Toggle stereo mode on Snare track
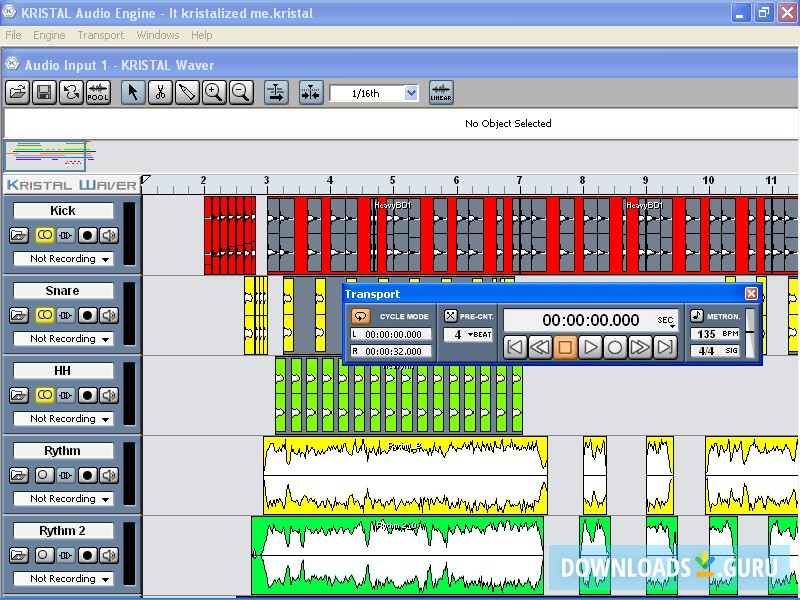Image resolution: width=800 pixels, height=600 pixels. click(44, 315)
